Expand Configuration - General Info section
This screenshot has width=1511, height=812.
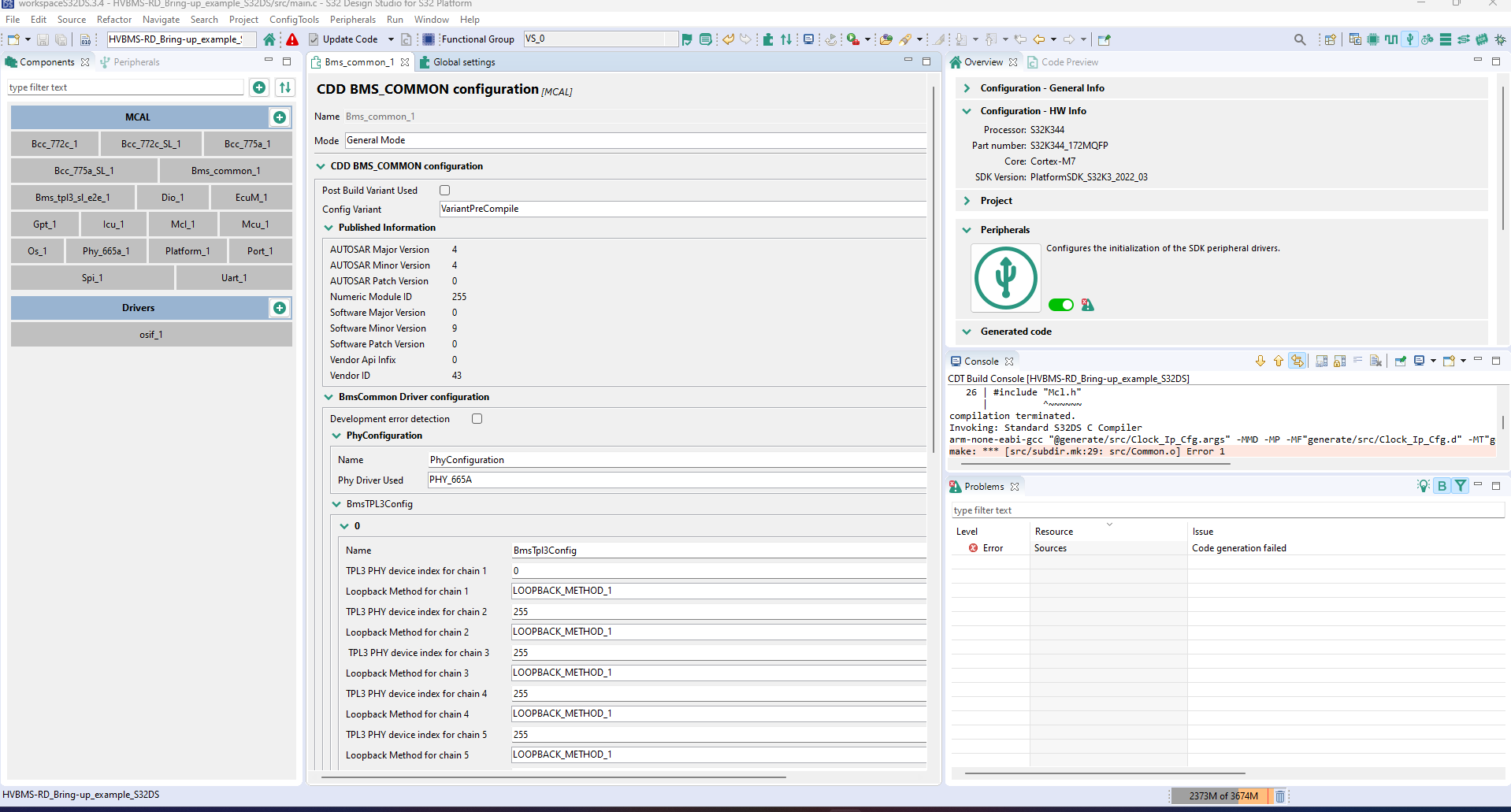coord(967,88)
